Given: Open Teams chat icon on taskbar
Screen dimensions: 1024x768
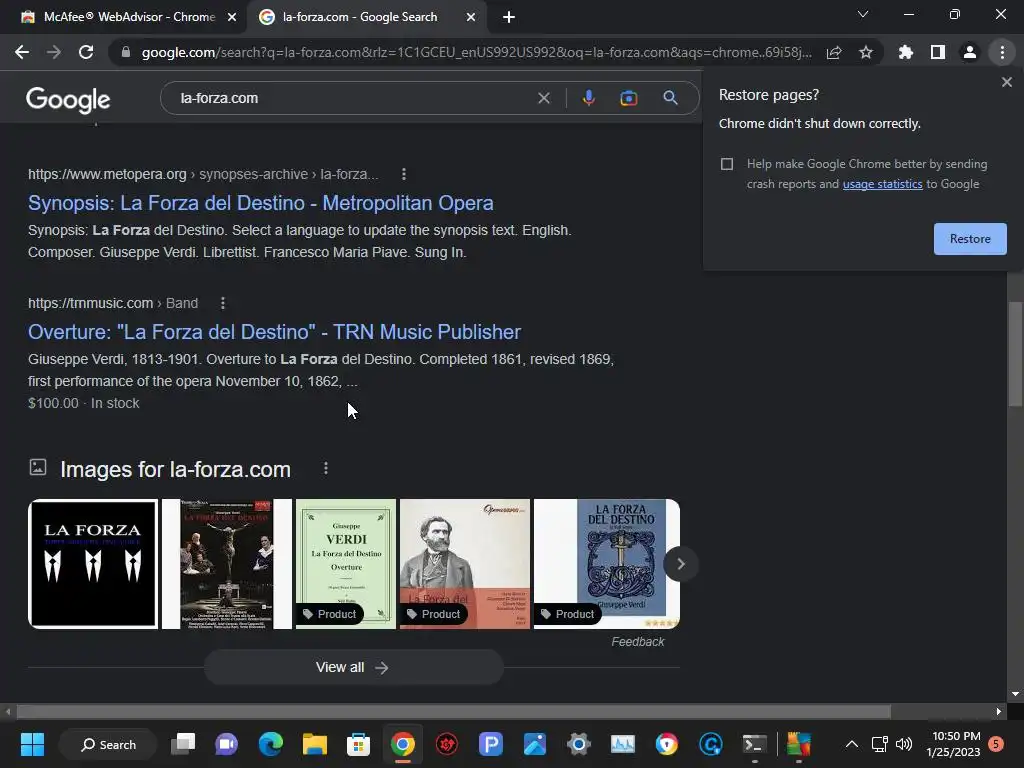Looking at the screenshot, I should tap(227, 744).
